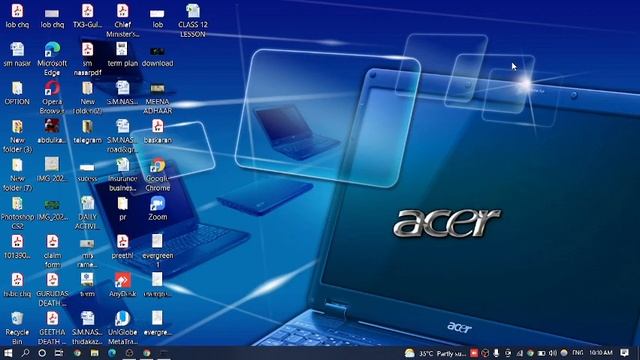Select the AnyDesk desktop icon
Viewport: 640px width, 360px height.
122,284
